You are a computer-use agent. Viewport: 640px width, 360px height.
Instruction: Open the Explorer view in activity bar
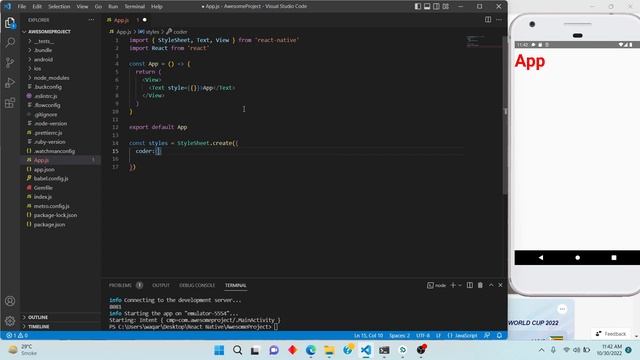click(x=10, y=23)
